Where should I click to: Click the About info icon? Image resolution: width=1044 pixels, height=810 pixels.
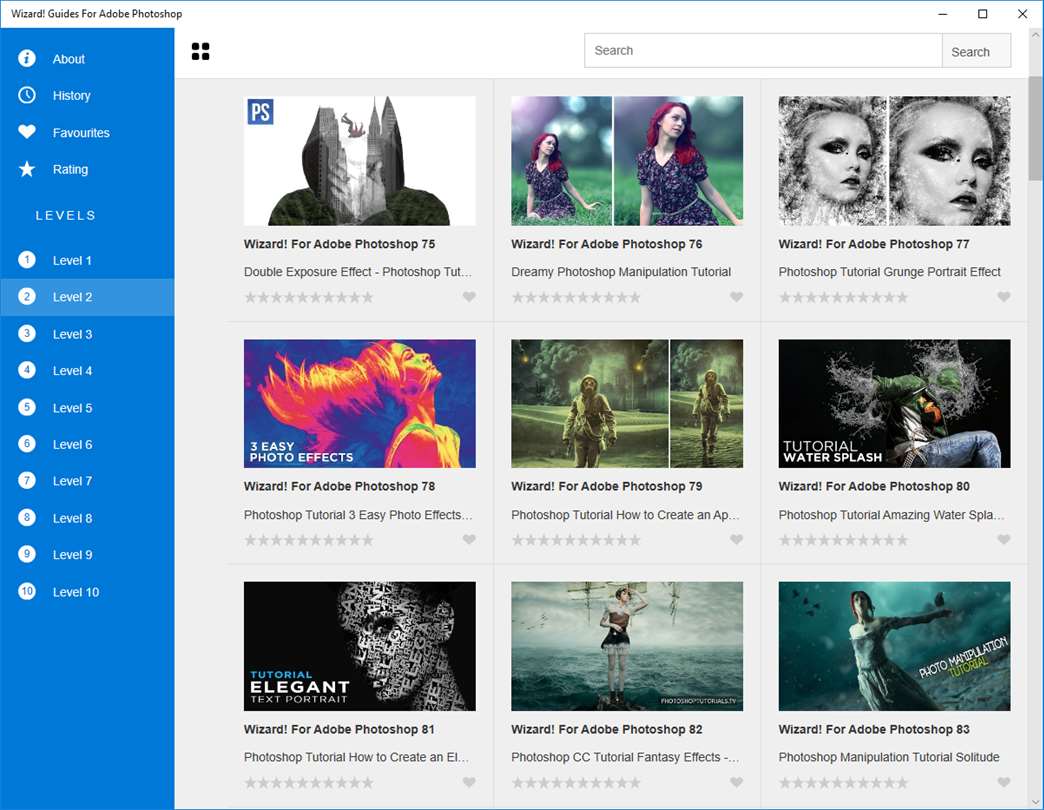(27, 59)
